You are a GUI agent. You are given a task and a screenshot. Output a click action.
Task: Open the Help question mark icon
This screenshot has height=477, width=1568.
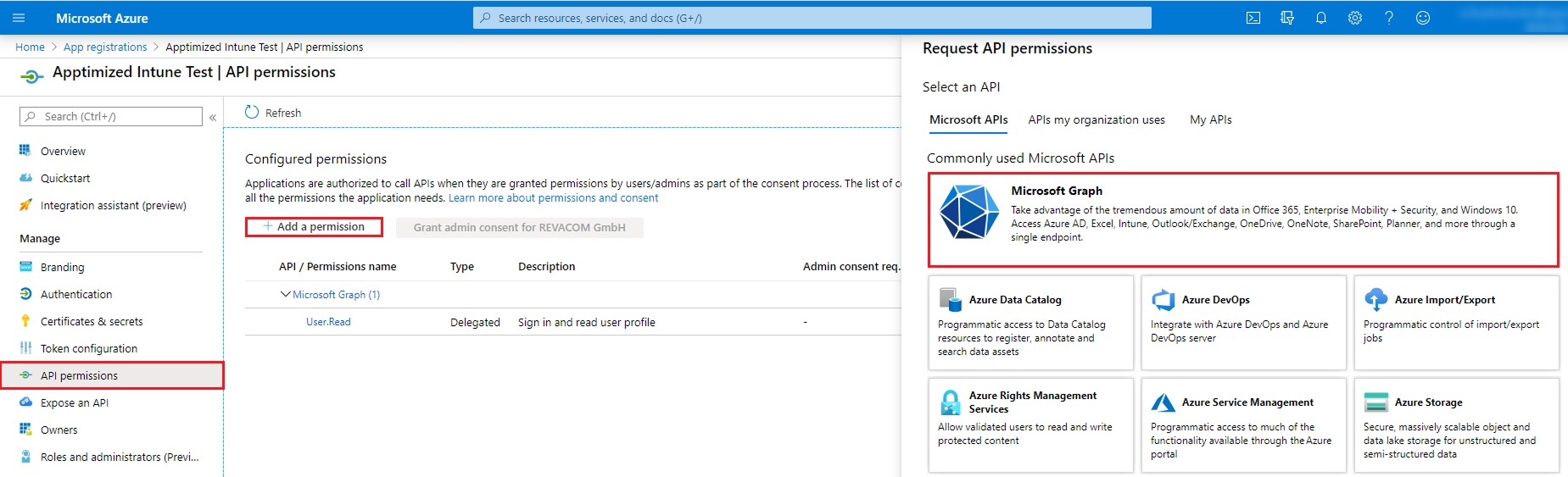1389,18
